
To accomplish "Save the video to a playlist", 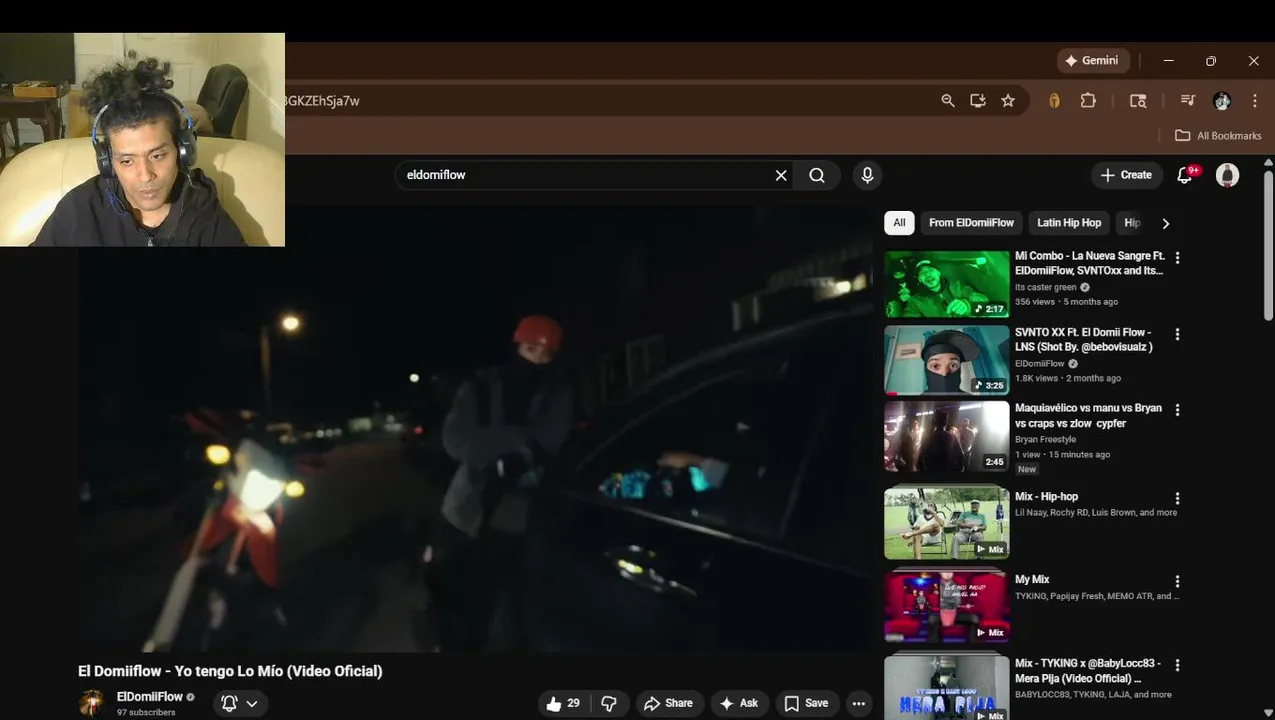I will tap(806, 703).
